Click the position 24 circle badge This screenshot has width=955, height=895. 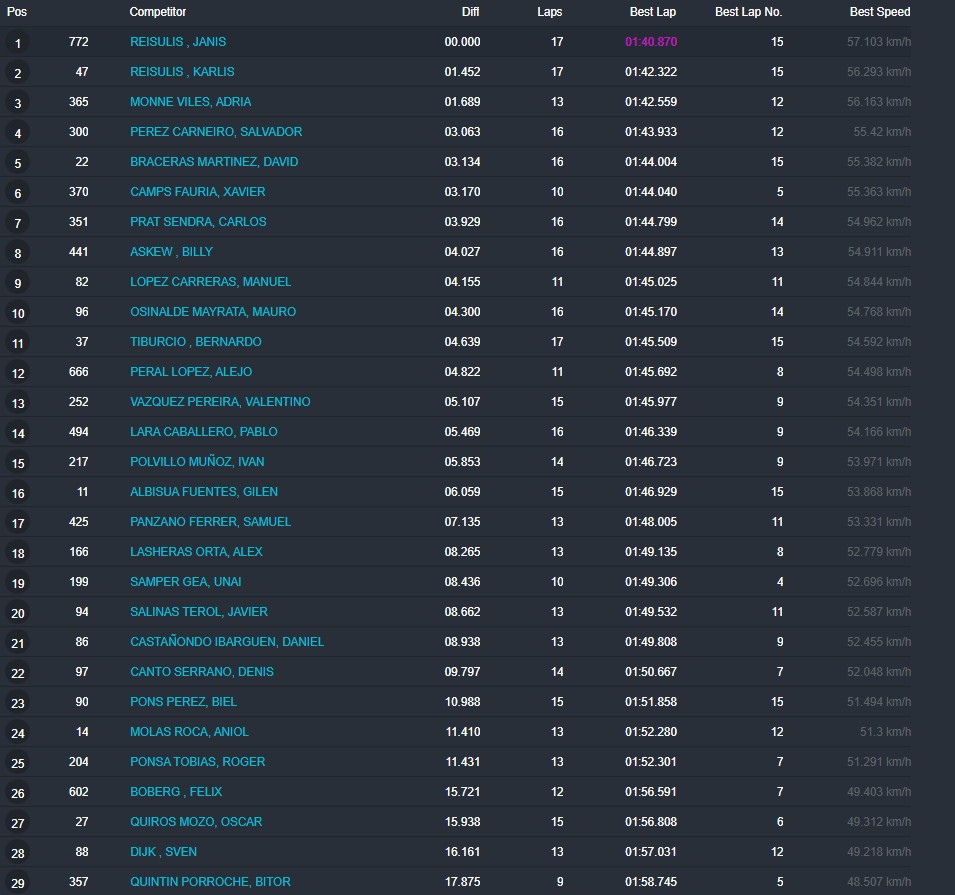click(17, 733)
